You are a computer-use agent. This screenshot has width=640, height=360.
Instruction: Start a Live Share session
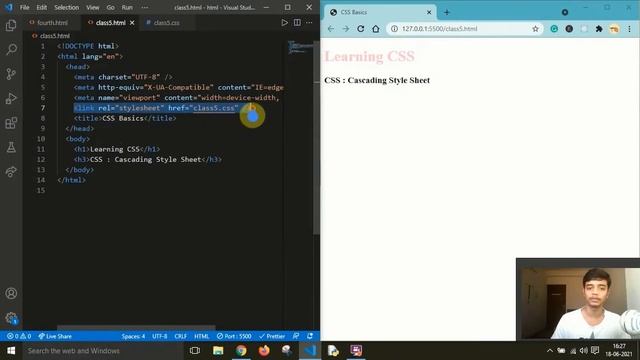[55, 336]
